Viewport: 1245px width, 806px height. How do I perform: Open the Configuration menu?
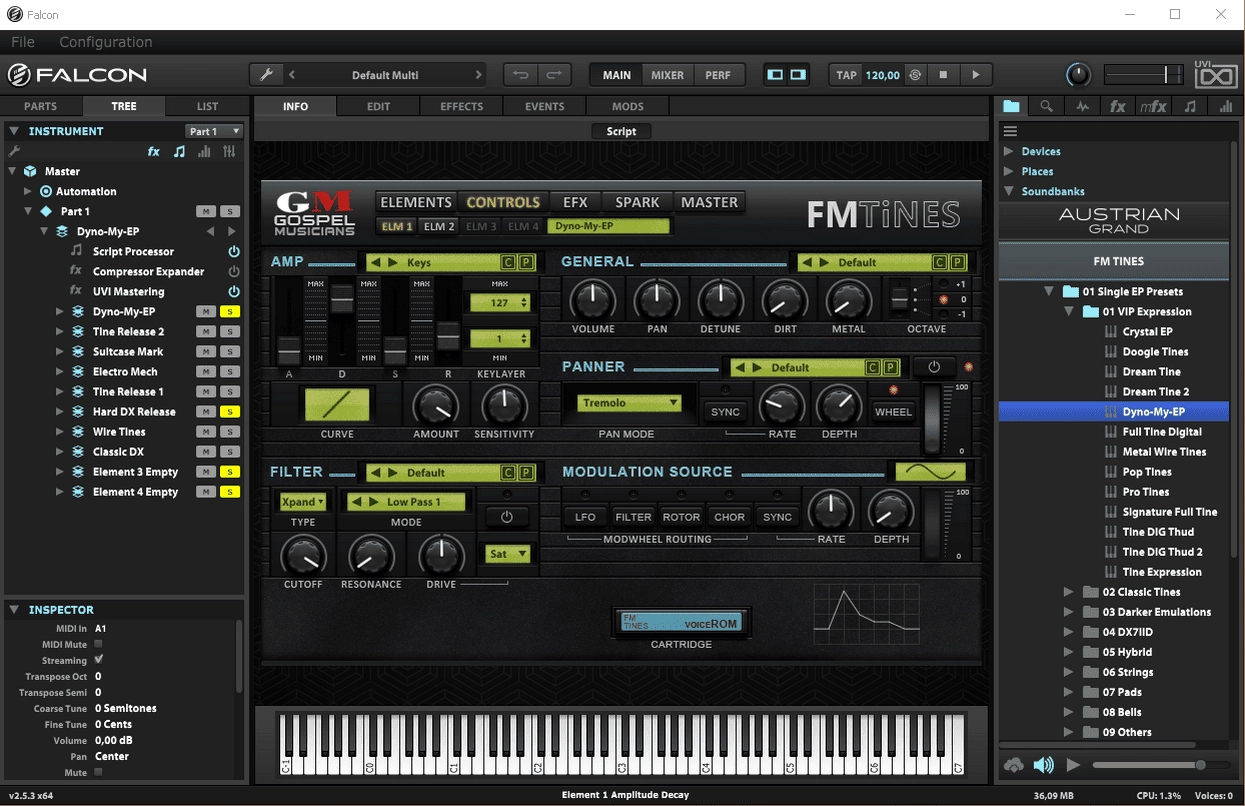pyautogui.click(x=106, y=42)
